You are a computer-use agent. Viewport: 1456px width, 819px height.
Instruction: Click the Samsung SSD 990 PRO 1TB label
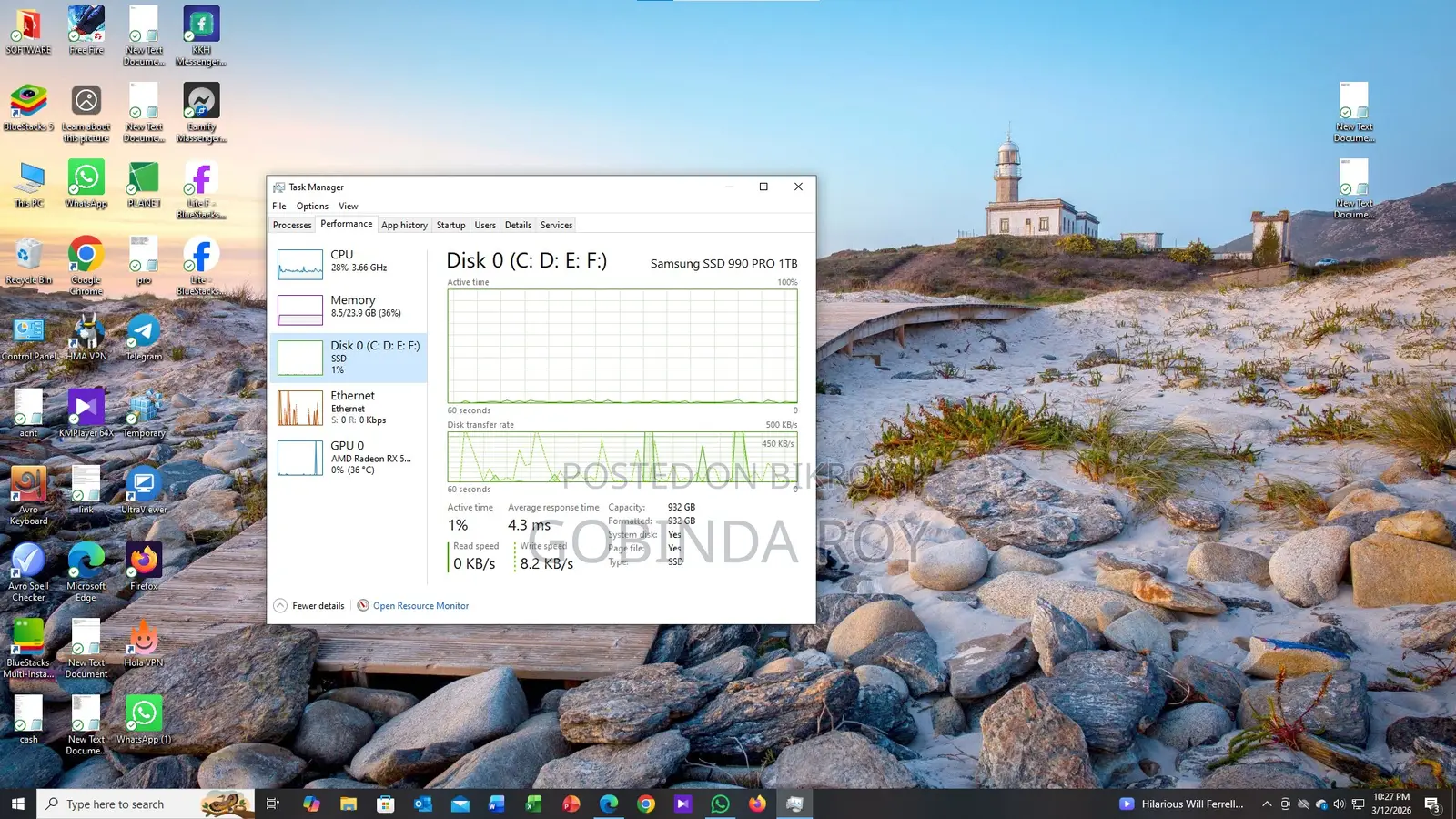pos(723,264)
